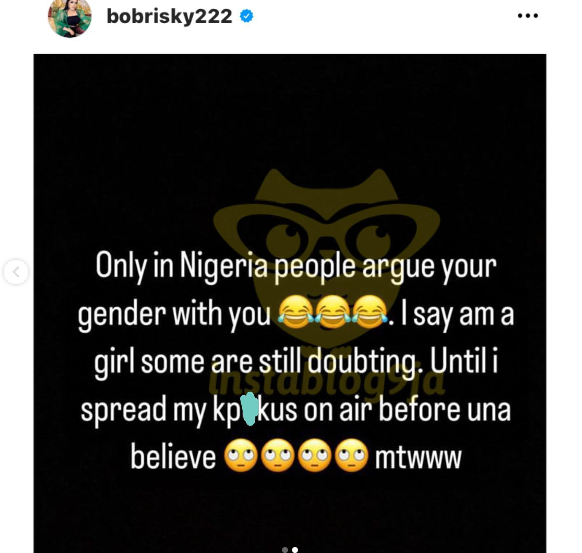
Task: Select the second carousel indicator dot
Action: coord(295,550)
